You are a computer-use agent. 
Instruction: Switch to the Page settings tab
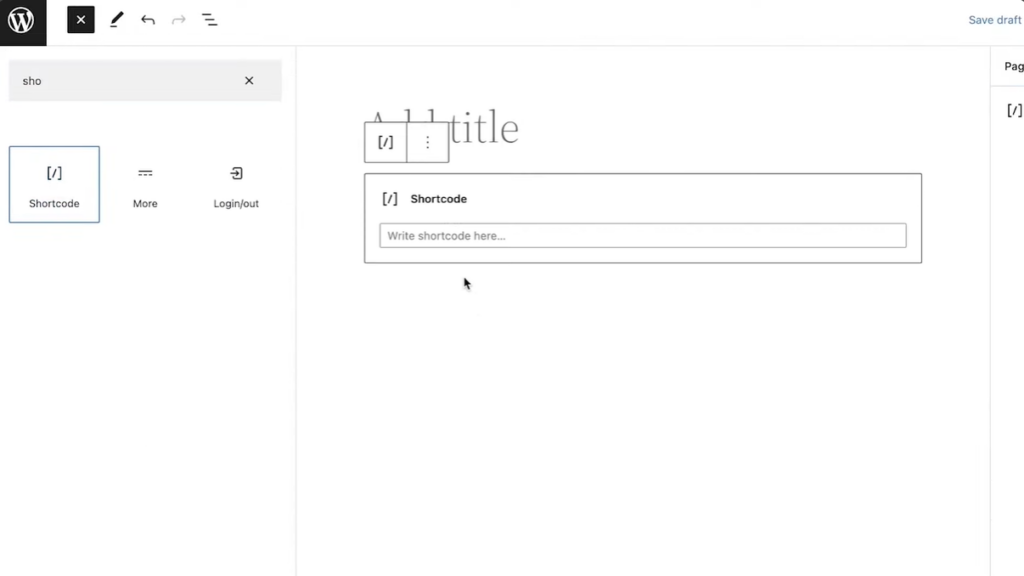[x=1013, y=67]
